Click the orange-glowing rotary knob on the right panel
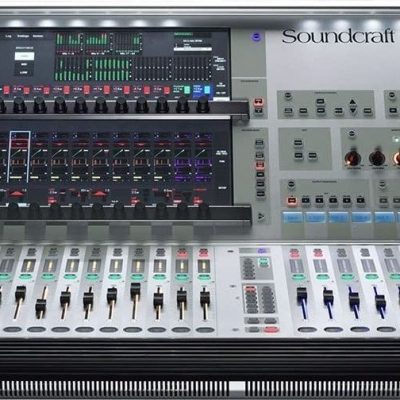Screen dimensions: 400x400 (x=352, y=158)
